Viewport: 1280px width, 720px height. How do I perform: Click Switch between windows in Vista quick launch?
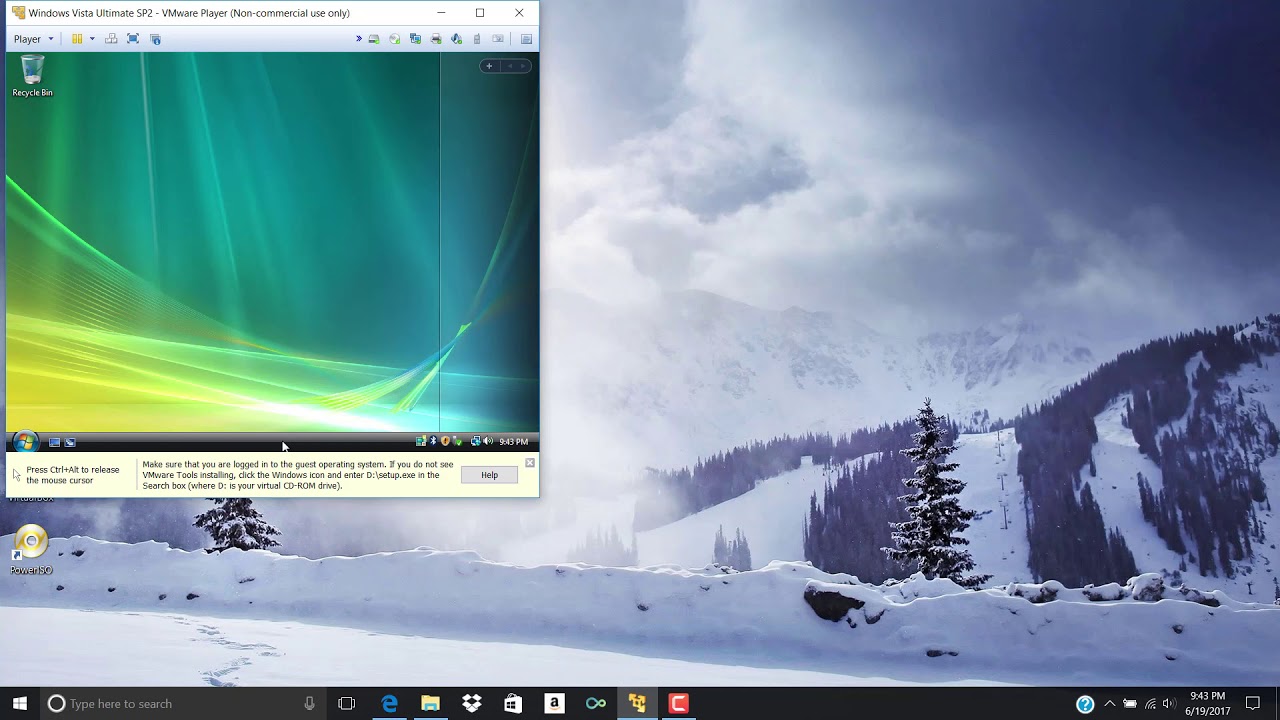pyautogui.click(x=70, y=441)
